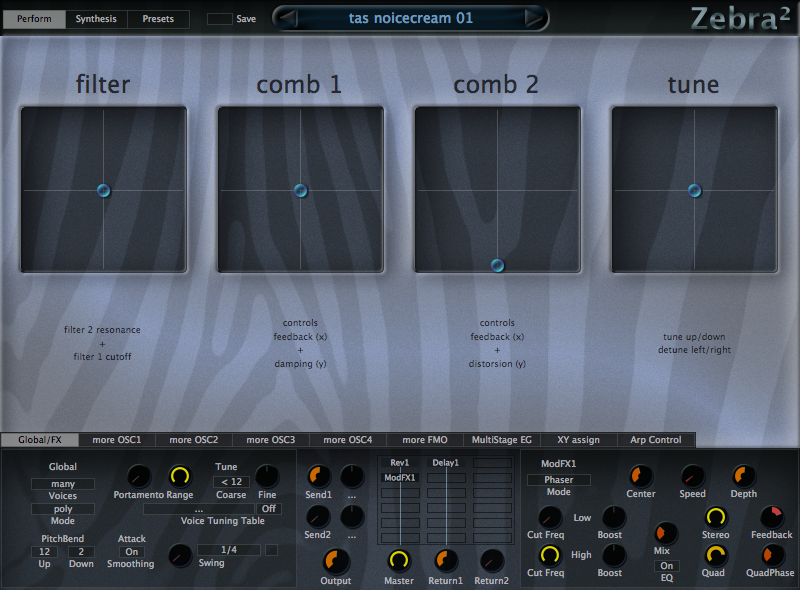The height and width of the screenshot is (590, 800).
Task: Click the ModFX1 Depth knob
Action: pos(744,476)
